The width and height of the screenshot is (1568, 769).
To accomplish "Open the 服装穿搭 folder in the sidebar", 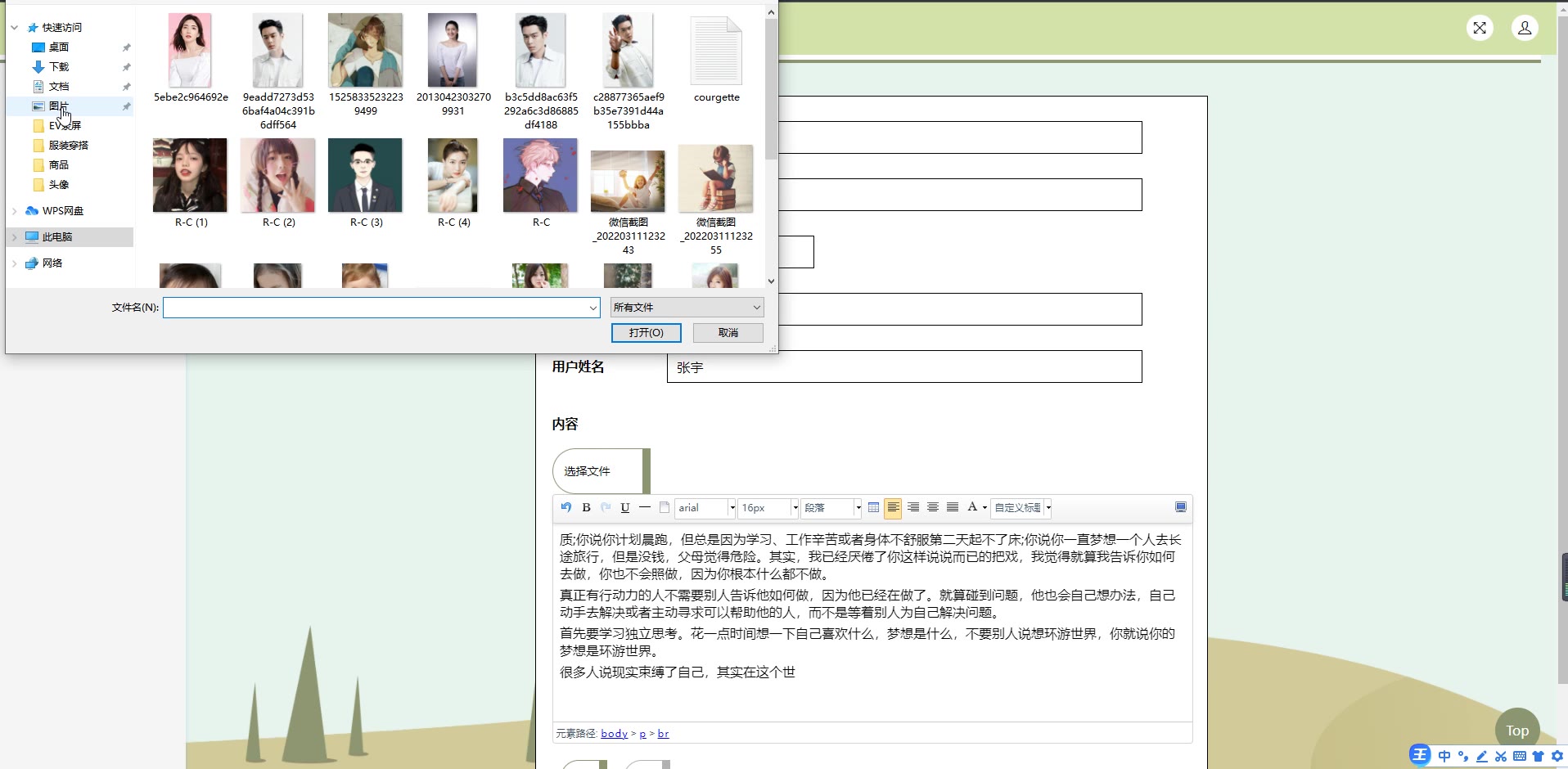I will tap(68, 146).
